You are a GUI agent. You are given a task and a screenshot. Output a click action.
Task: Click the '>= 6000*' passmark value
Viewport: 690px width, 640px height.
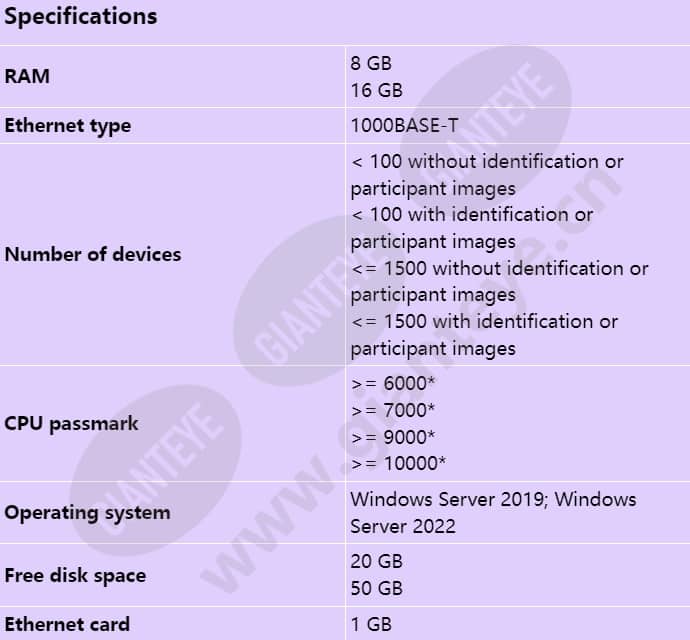coord(393,383)
